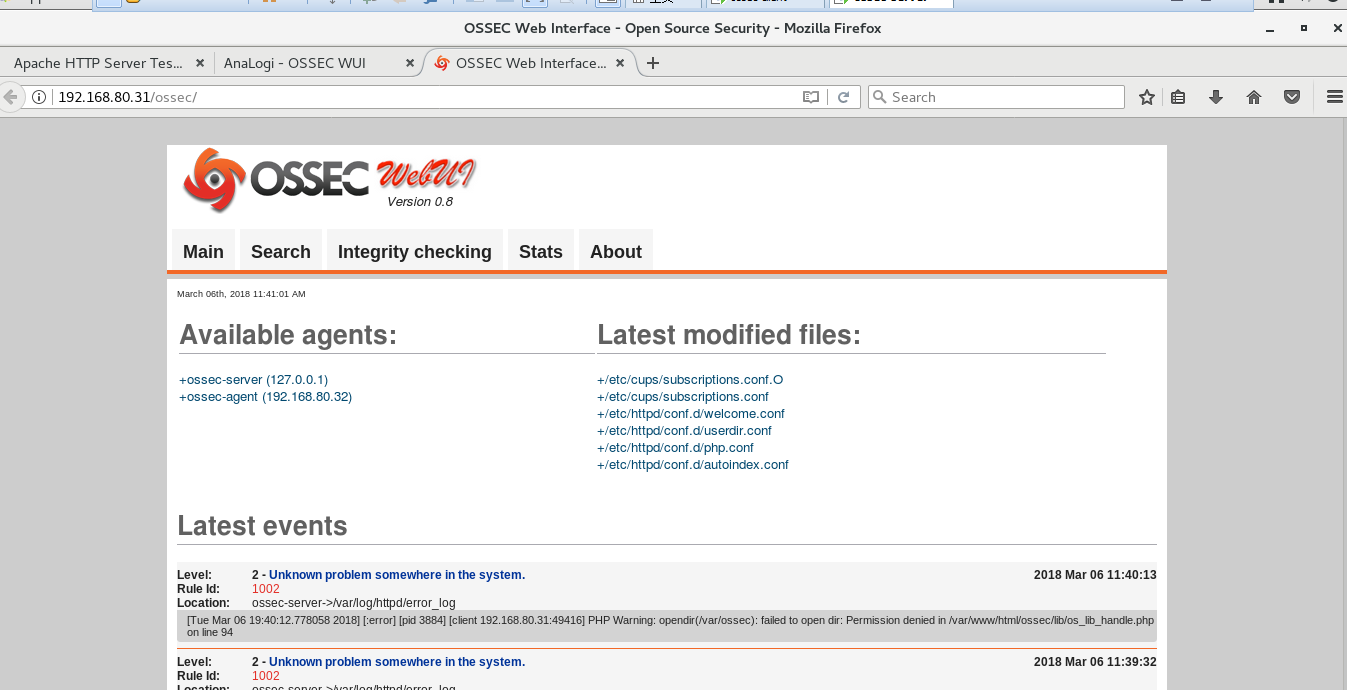Bookmark this page with the star icon

pos(1147,97)
